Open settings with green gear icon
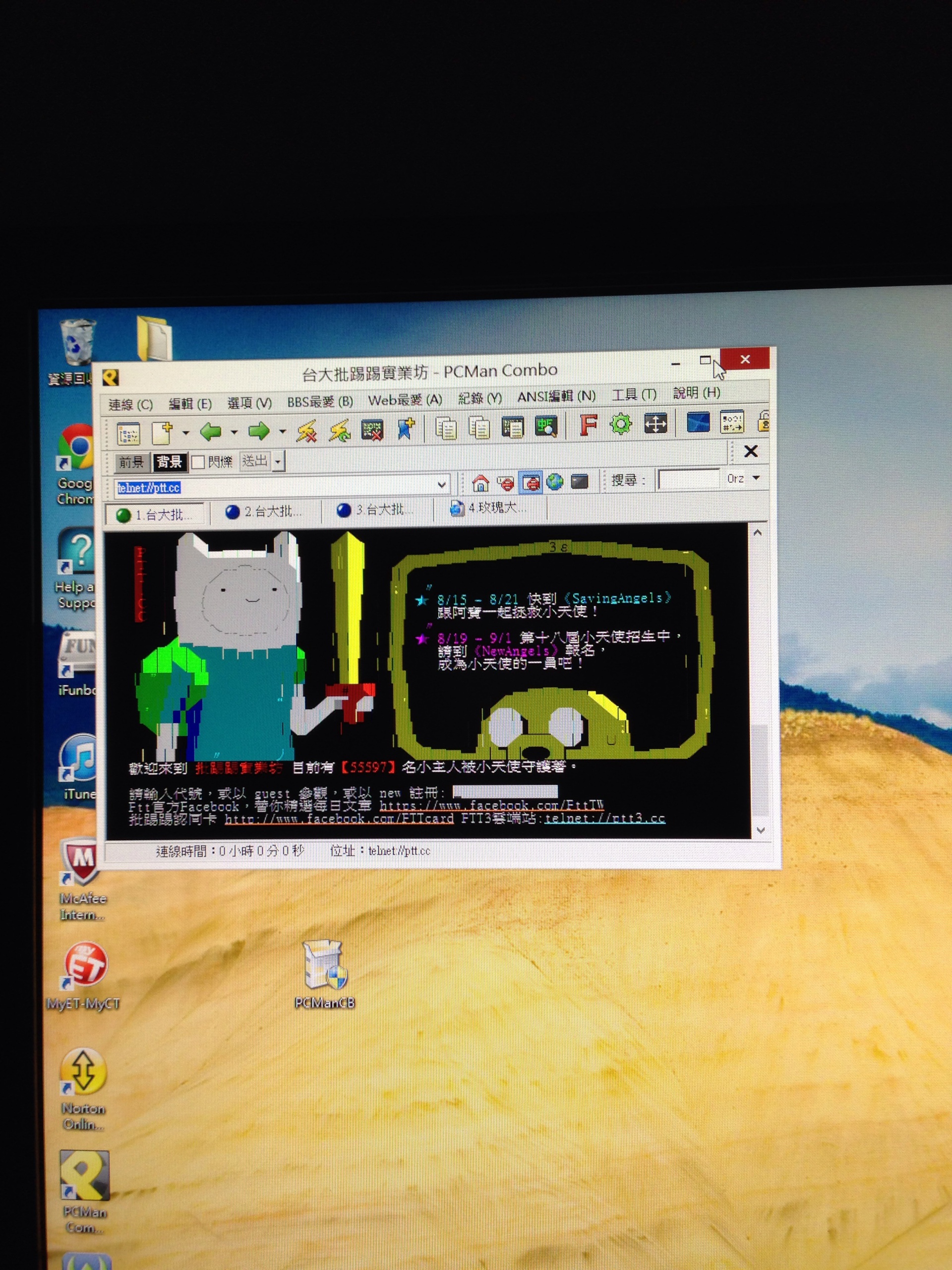This screenshot has width=952, height=1270. coord(620,424)
